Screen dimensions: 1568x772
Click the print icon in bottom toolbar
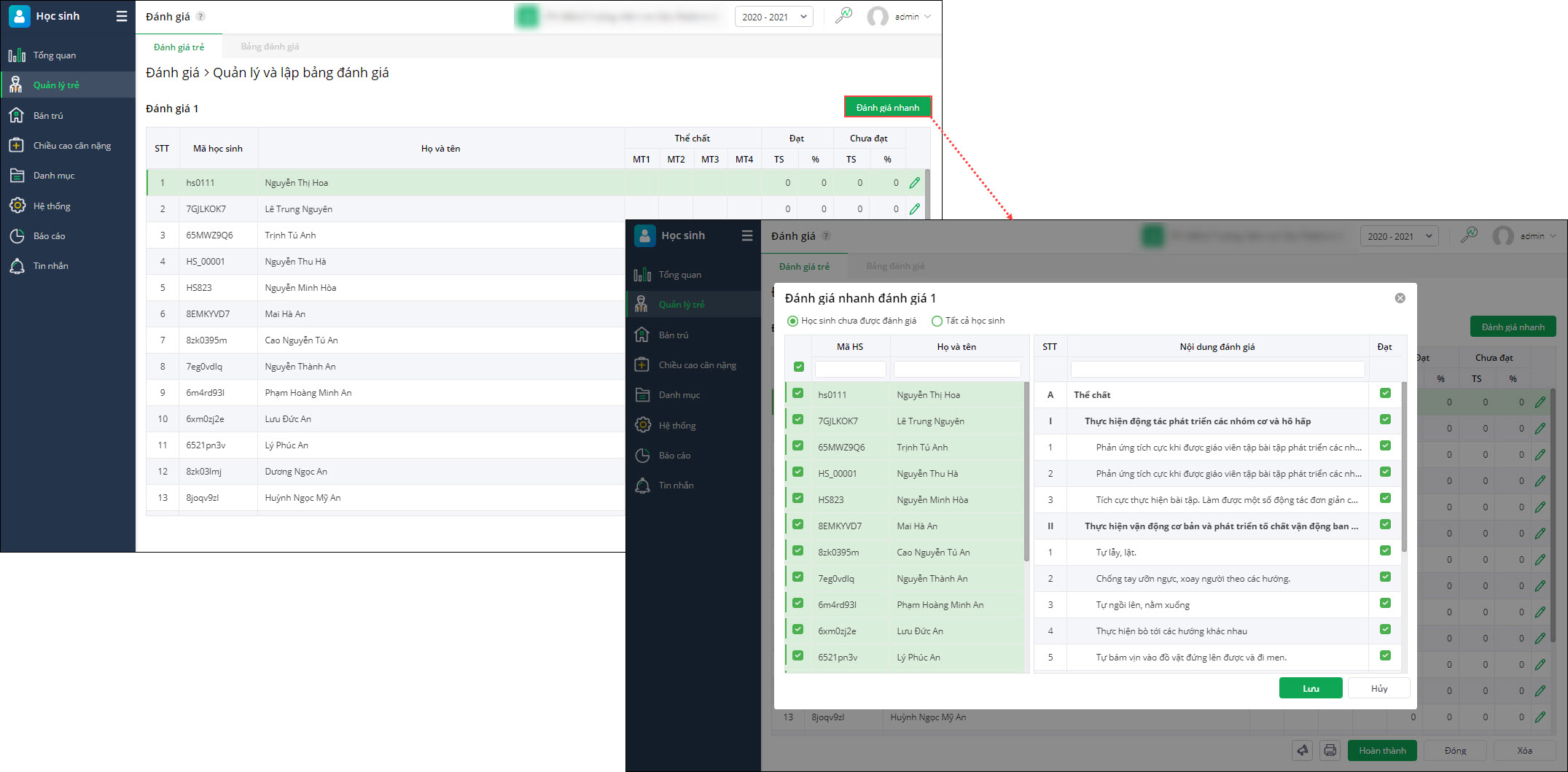[1330, 750]
